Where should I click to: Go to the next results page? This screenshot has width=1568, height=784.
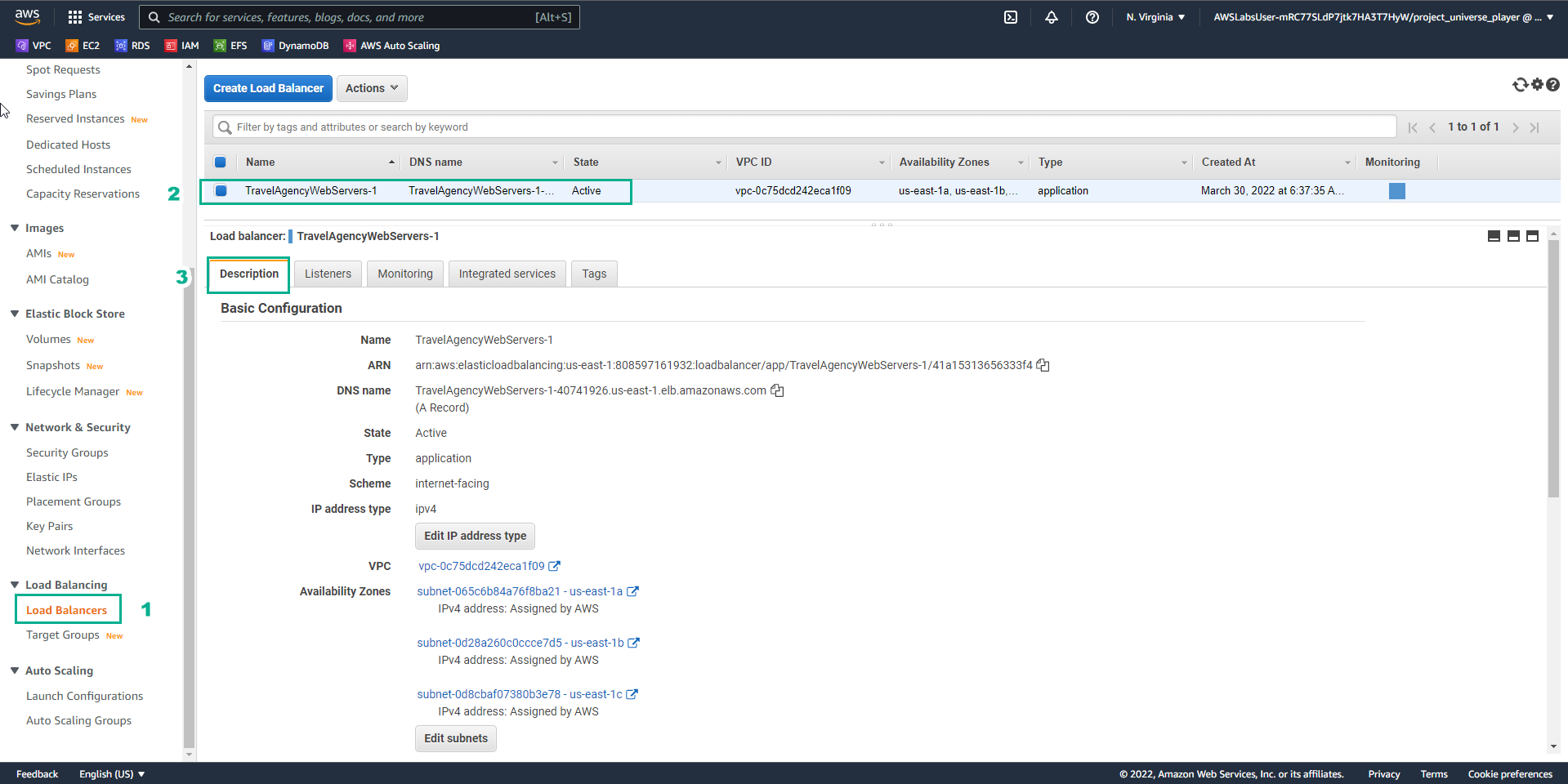pyautogui.click(x=1516, y=127)
